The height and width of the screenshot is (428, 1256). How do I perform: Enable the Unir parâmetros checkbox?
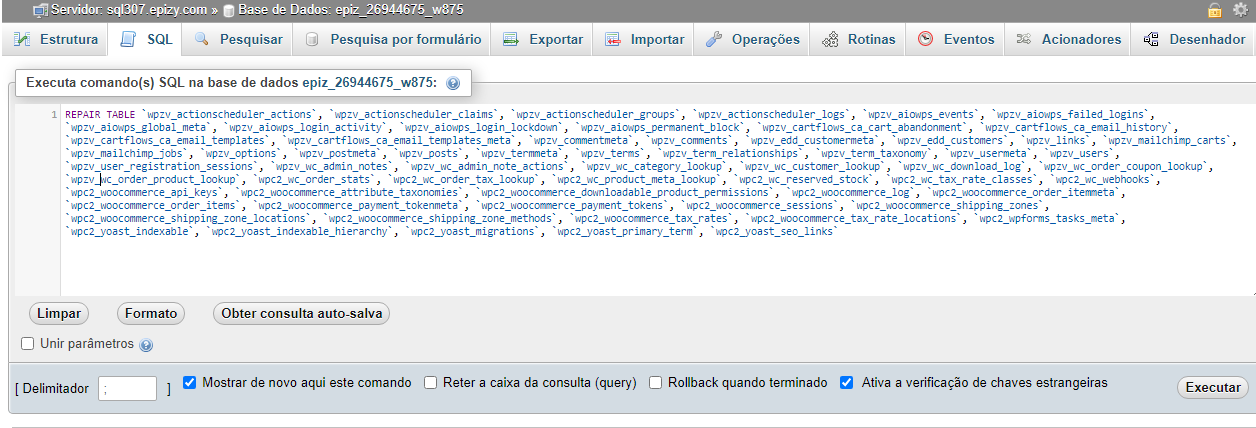28,344
